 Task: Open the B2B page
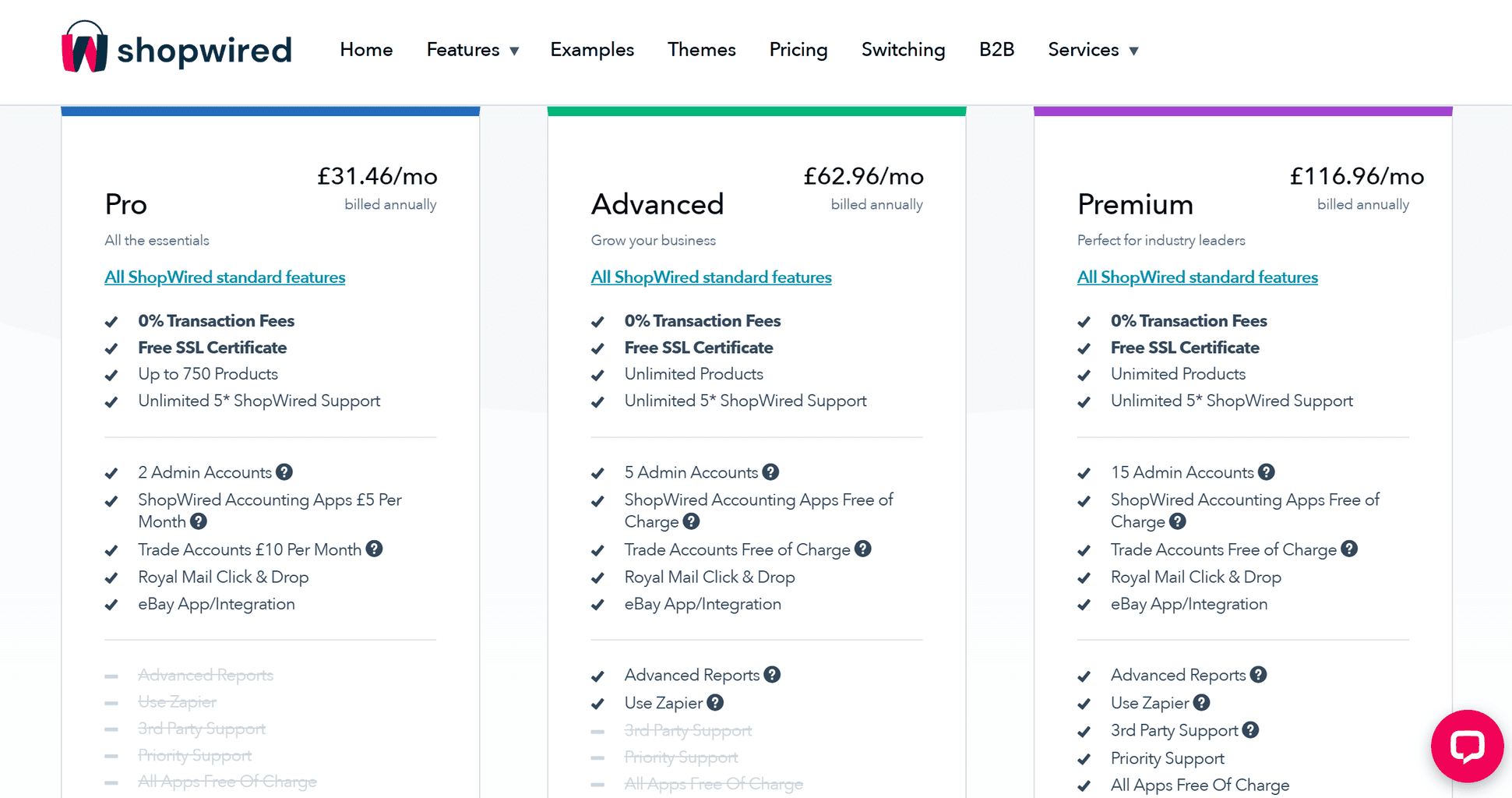pos(996,50)
